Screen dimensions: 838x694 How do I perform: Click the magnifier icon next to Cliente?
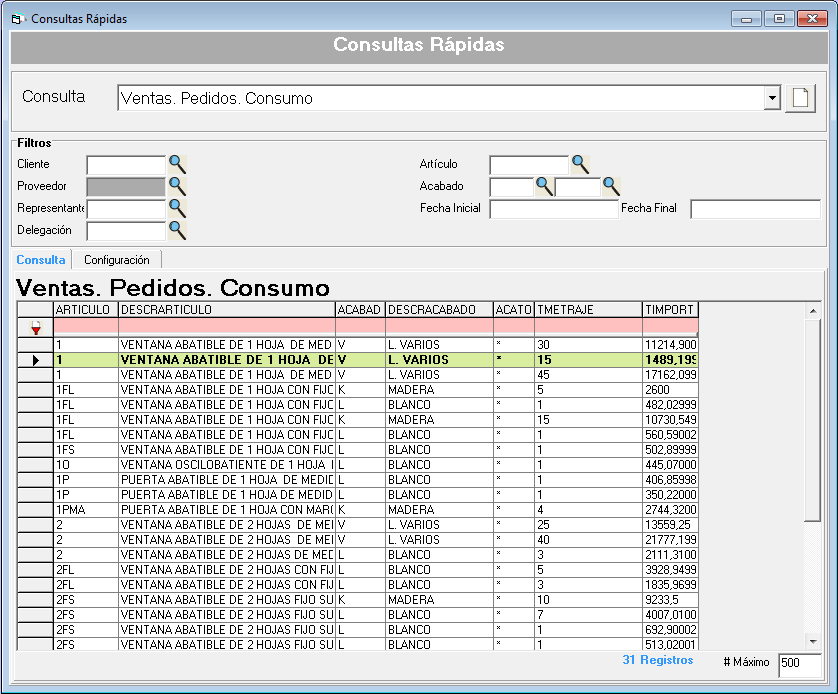[x=177, y=165]
